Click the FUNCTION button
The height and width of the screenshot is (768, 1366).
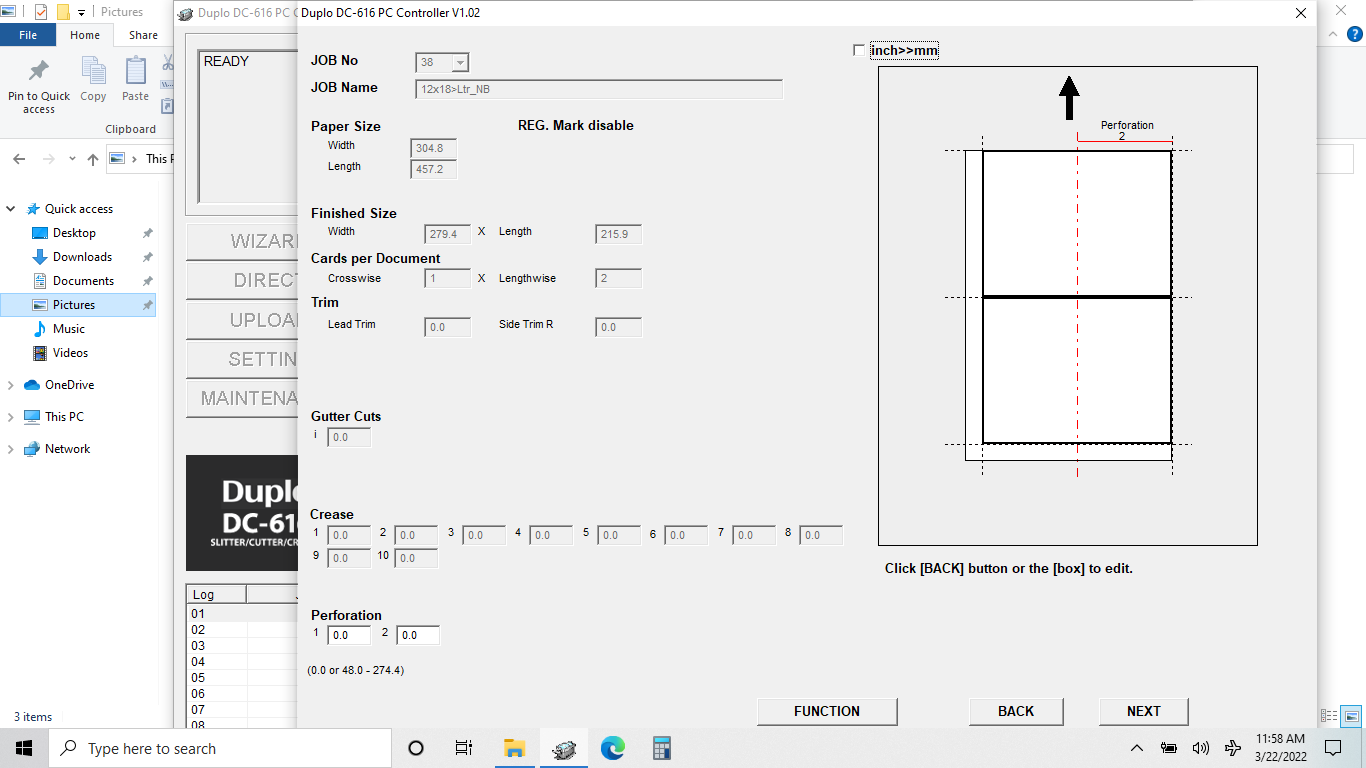(x=827, y=711)
